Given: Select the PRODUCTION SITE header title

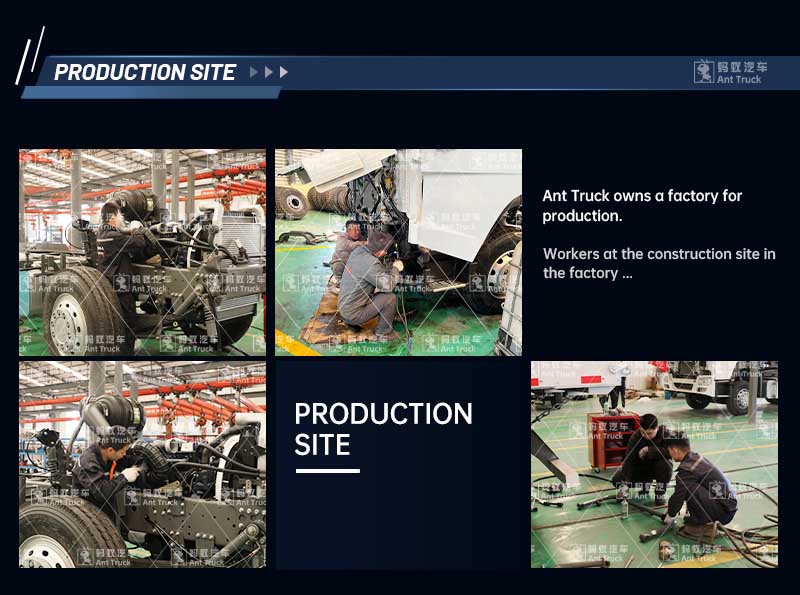Looking at the screenshot, I should pos(145,72).
